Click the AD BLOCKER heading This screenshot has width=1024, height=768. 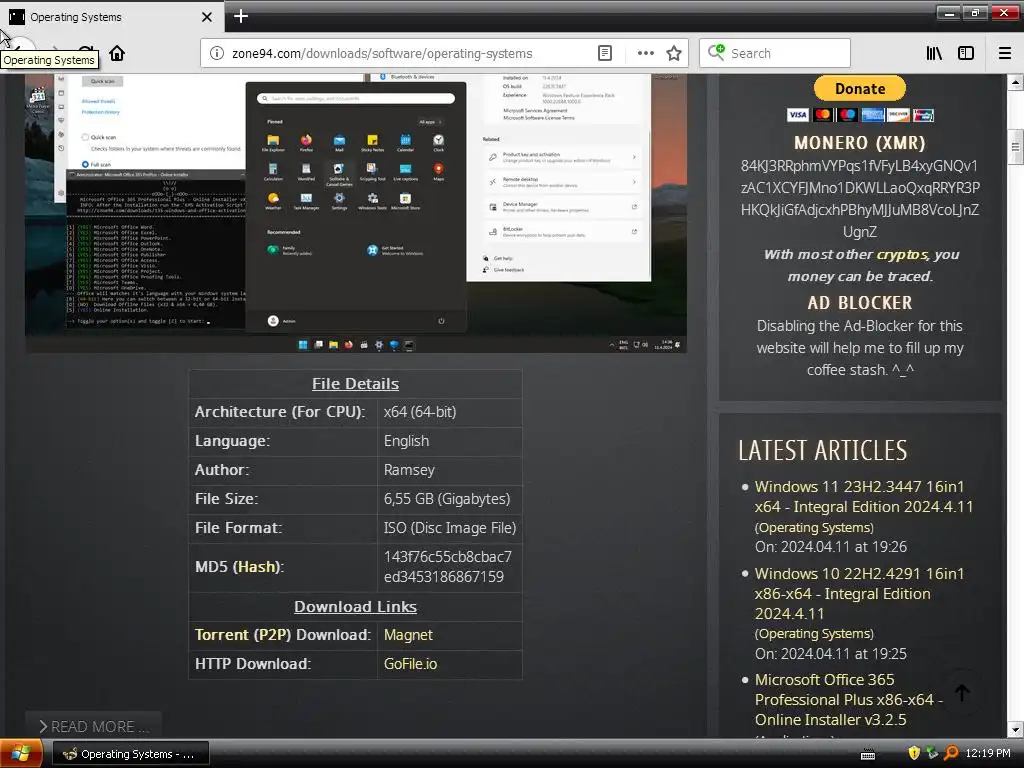point(859,303)
